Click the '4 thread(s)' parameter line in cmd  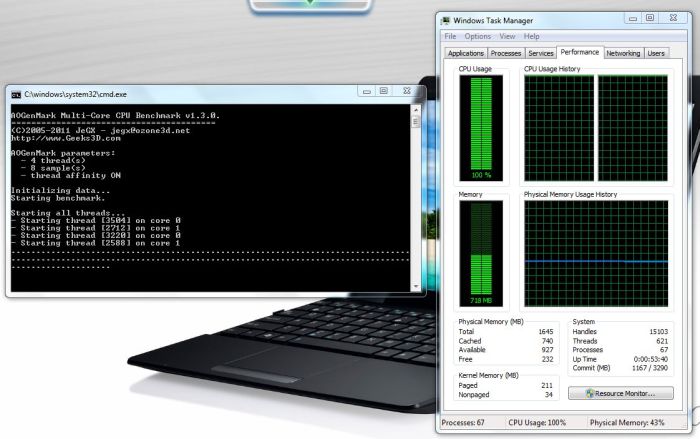coord(53,161)
